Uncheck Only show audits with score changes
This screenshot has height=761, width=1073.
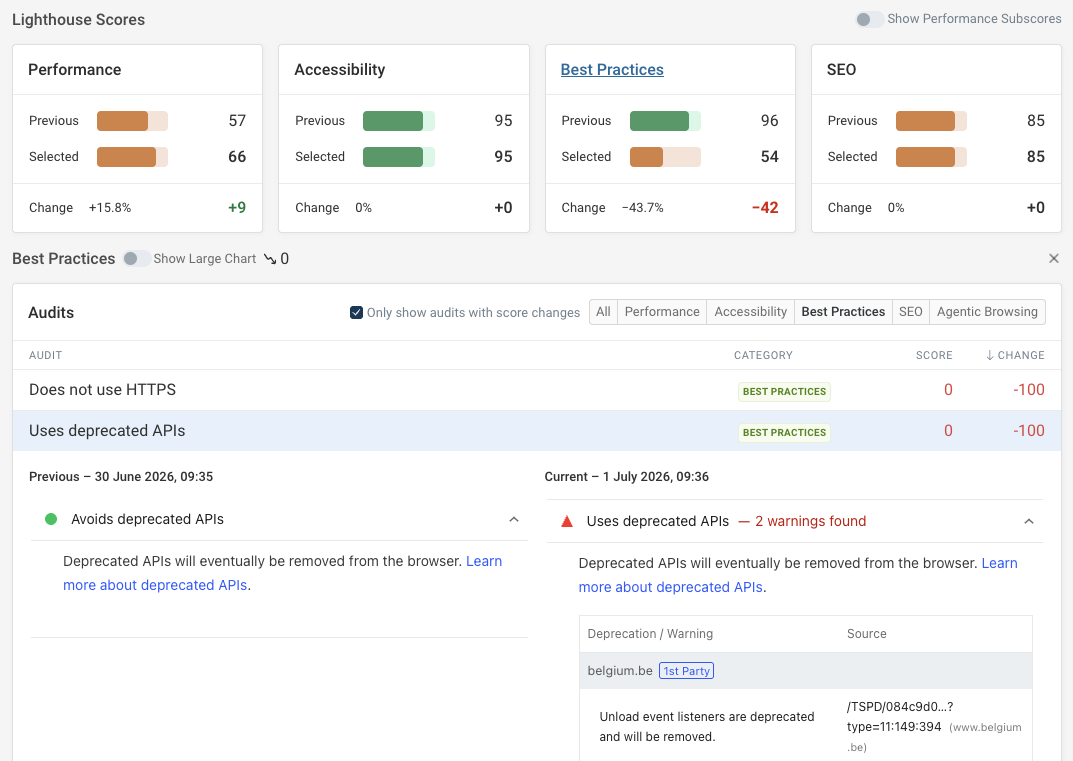click(x=357, y=313)
